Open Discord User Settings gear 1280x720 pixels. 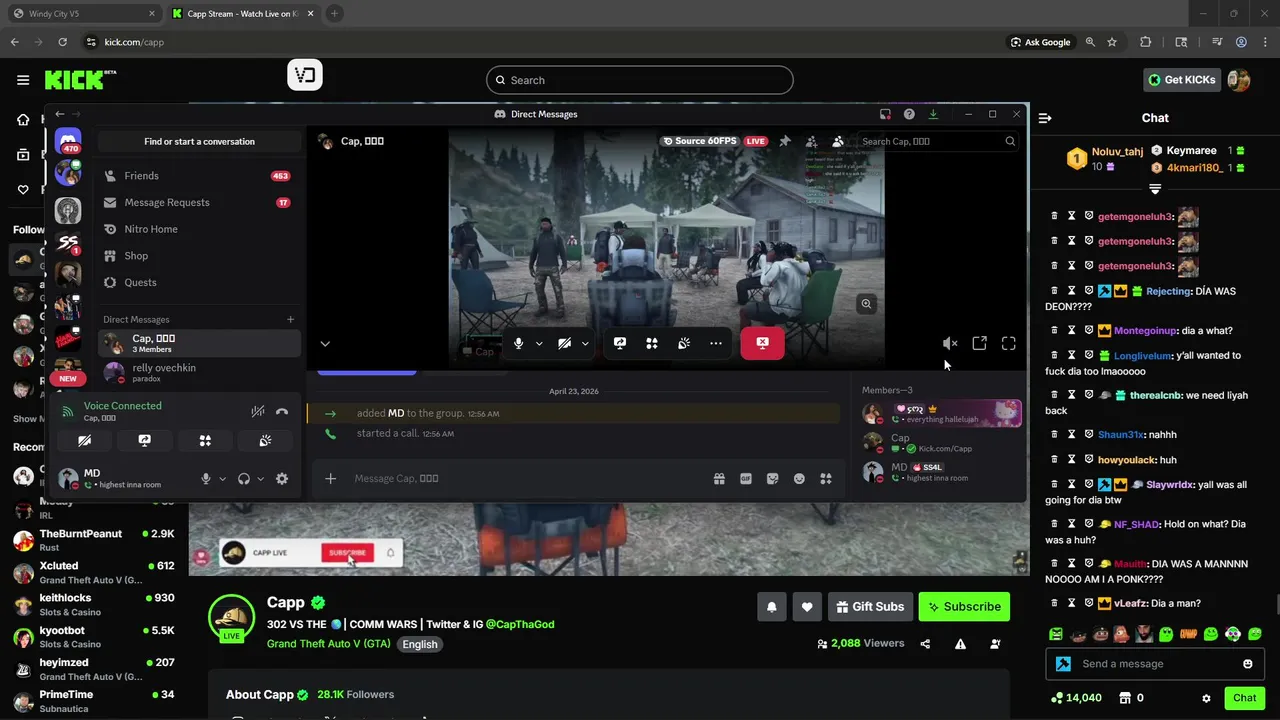click(282, 479)
